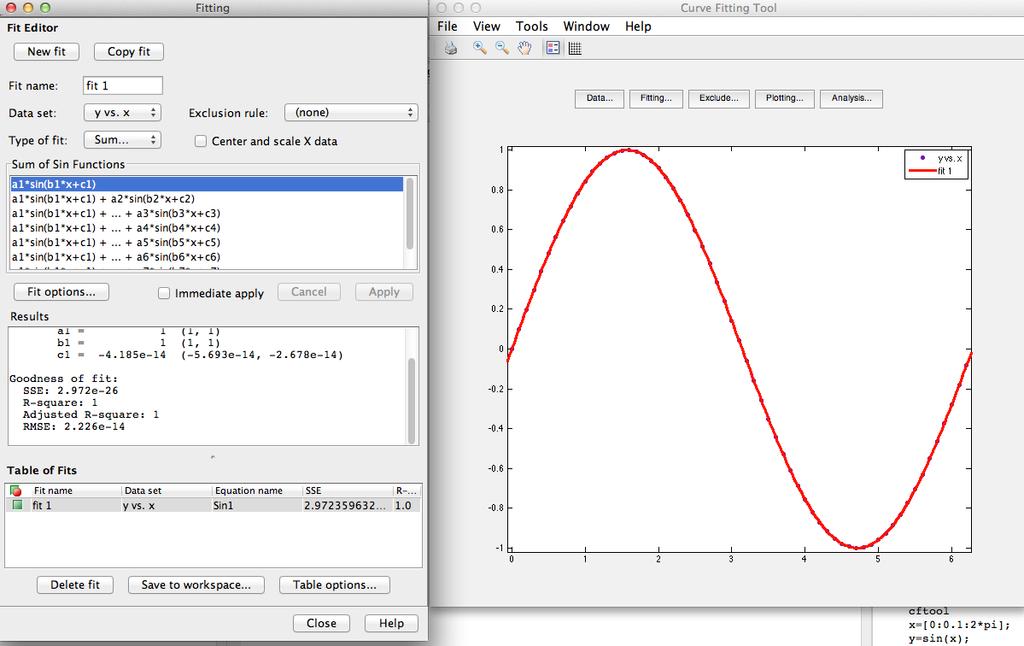Open the View menu
The width and height of the screenshot is (1024, 646).
(x=487, y=26)
